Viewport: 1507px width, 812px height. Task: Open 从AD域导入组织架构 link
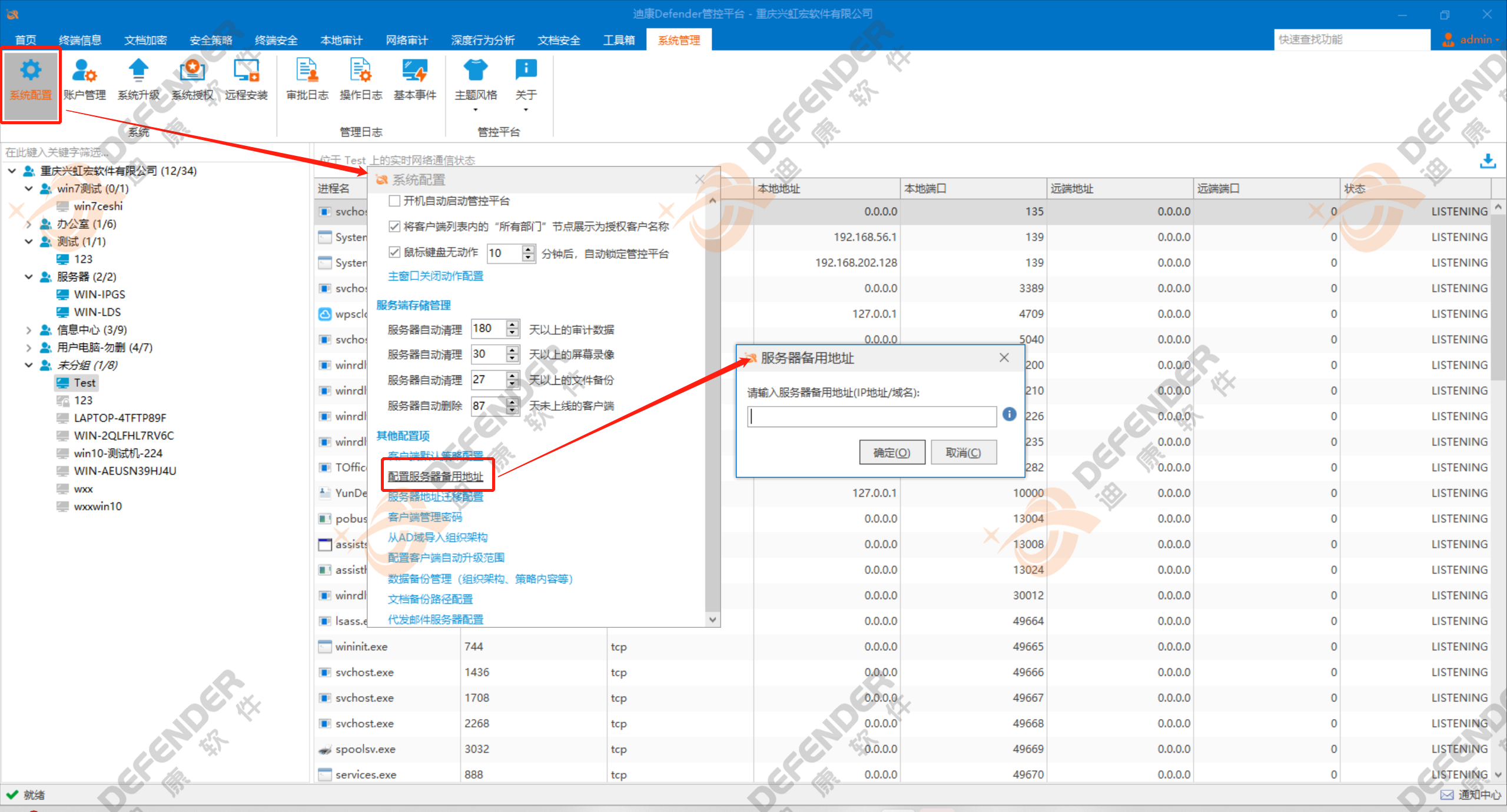pyautogui.click(x=437, y=537)
